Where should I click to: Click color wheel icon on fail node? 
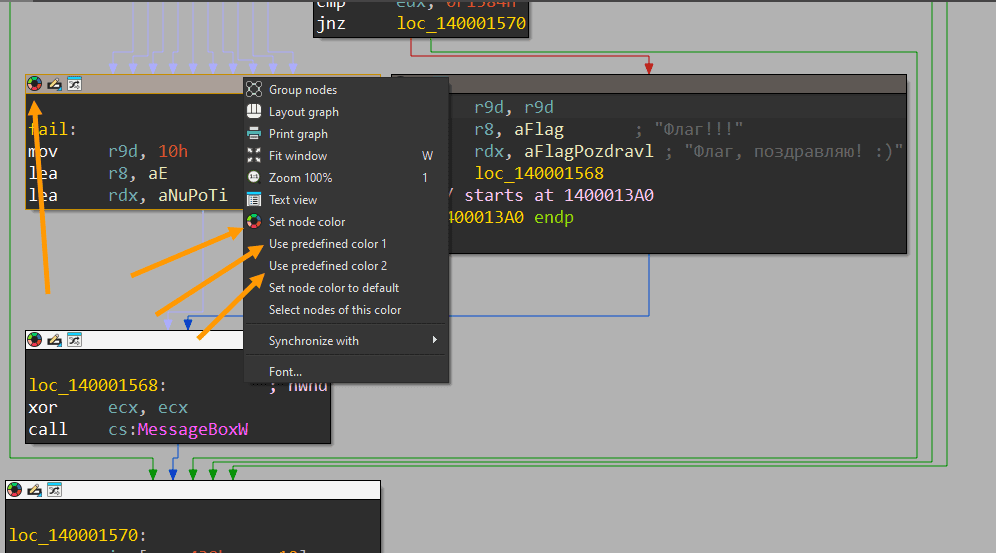(35, 84)
